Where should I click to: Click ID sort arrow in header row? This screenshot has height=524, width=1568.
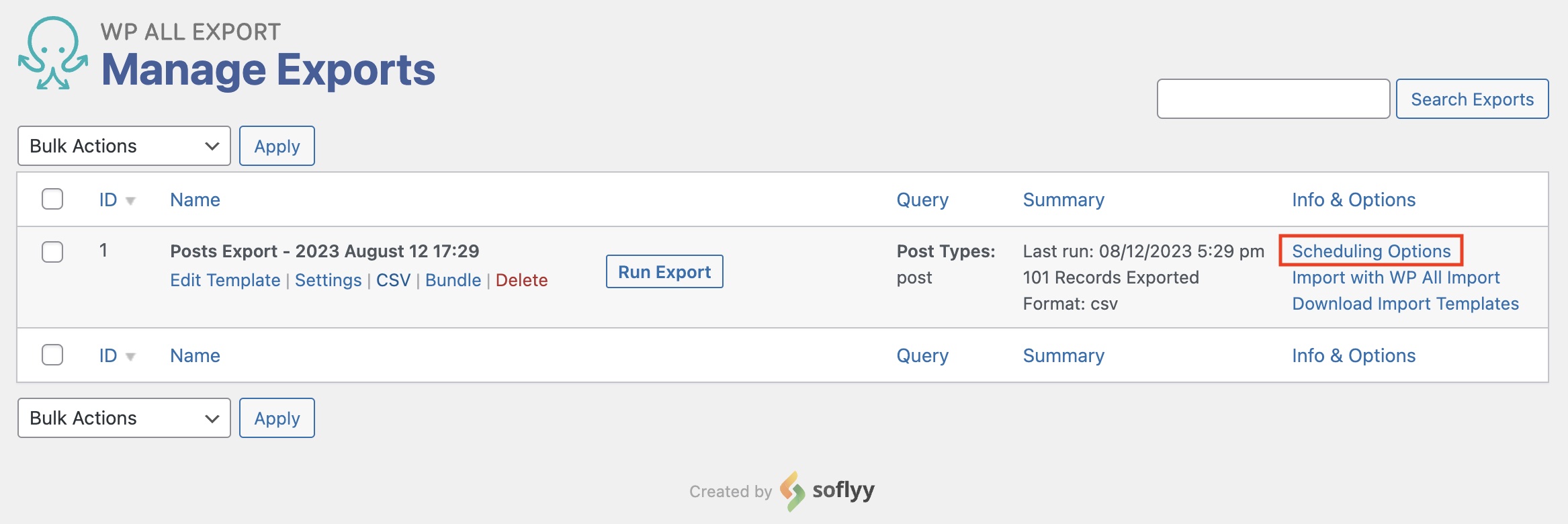coord(131,201)
